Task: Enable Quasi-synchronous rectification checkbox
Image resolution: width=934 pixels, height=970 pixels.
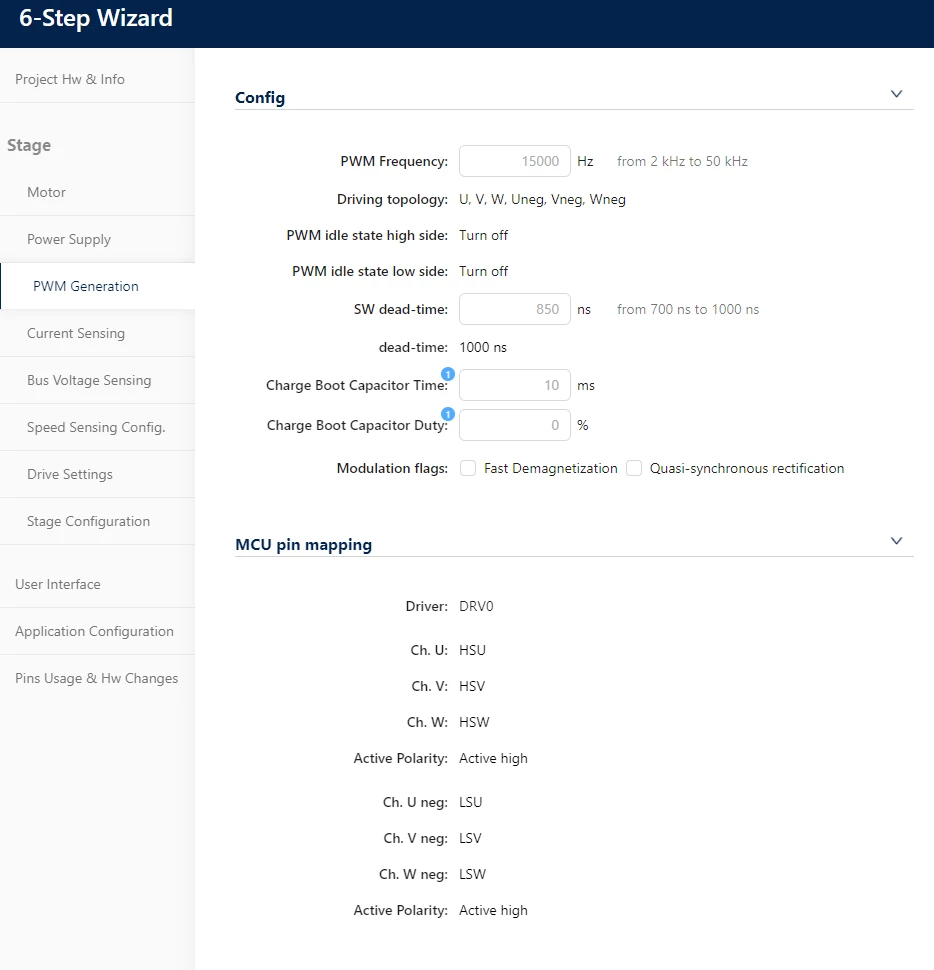Action: coord(634,468)
